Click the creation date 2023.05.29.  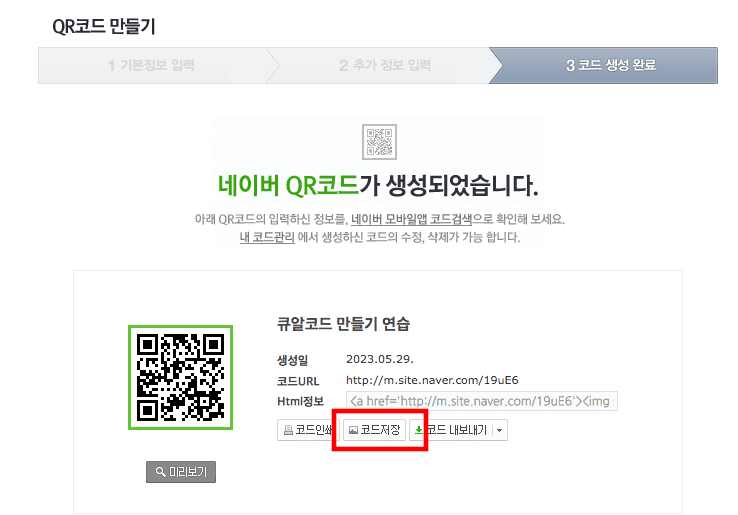pyautogui.click(x=380, y=359)
